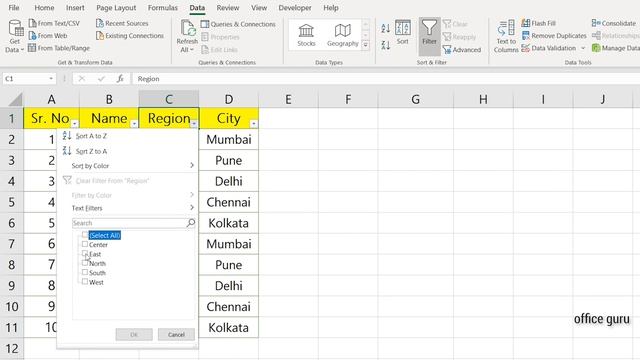This screenshot has width=640, height=360.
Task: Open the Sort dialog
Action: pos(402,33)
